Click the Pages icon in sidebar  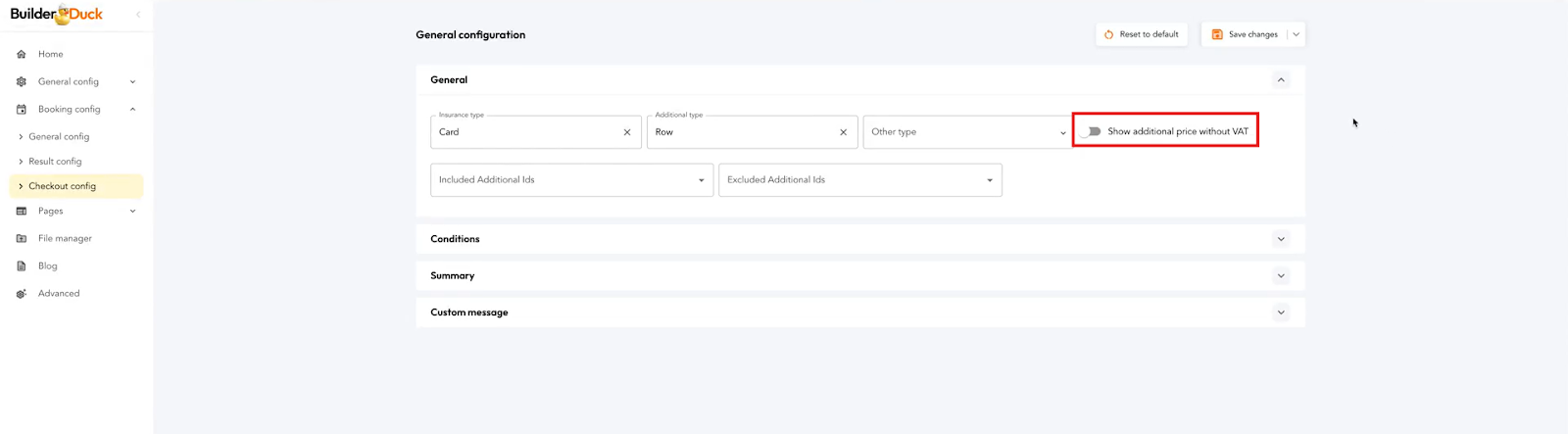pyautogui.click(x=22, y=212)
